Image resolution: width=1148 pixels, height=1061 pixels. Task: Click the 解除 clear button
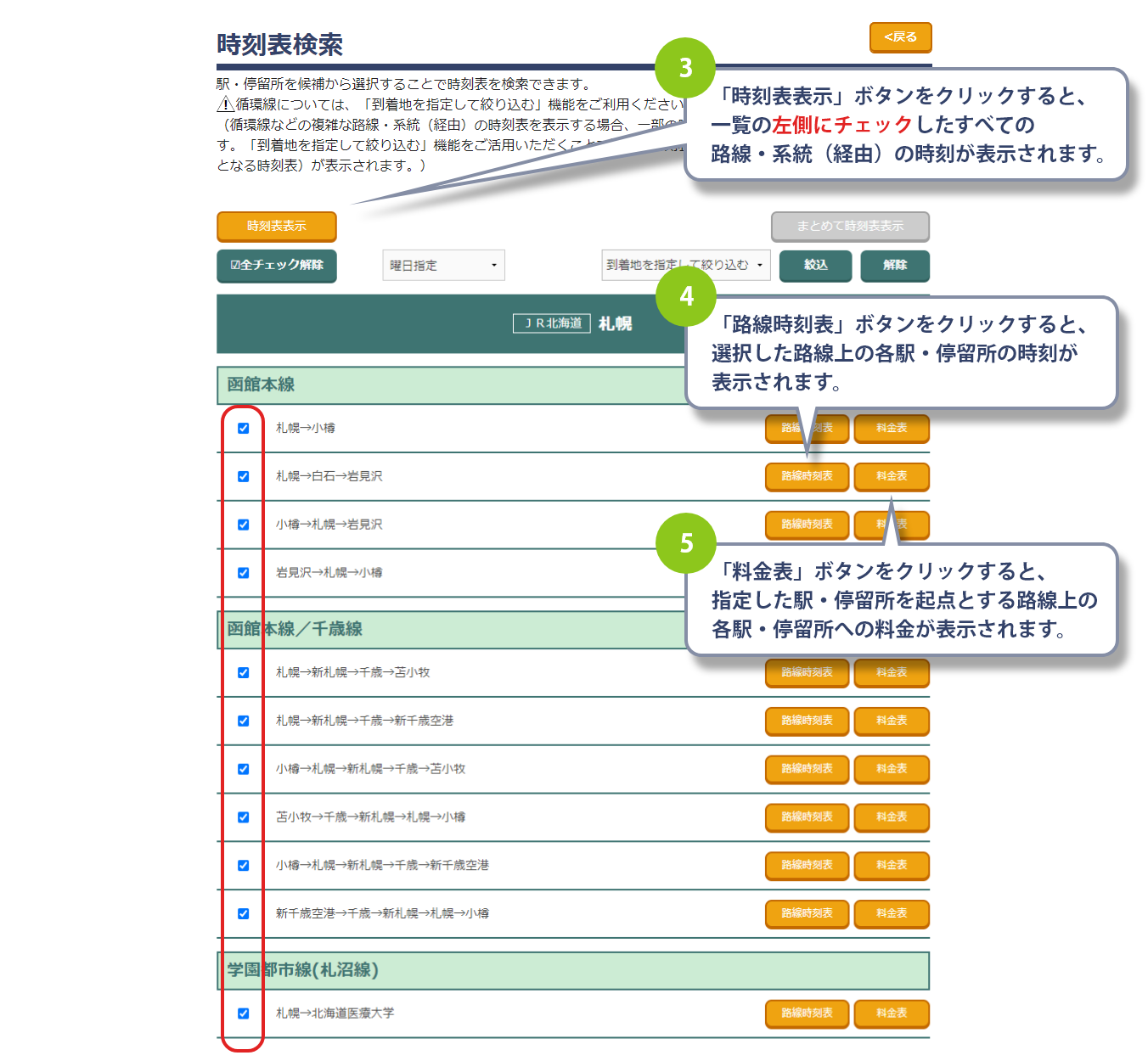895,266
